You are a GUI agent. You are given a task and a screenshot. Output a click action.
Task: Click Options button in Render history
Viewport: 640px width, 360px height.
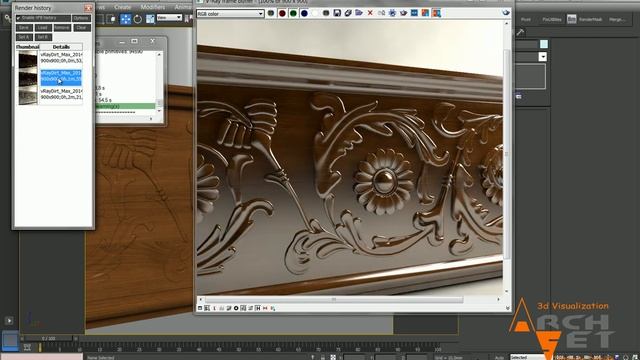(81, 18)
